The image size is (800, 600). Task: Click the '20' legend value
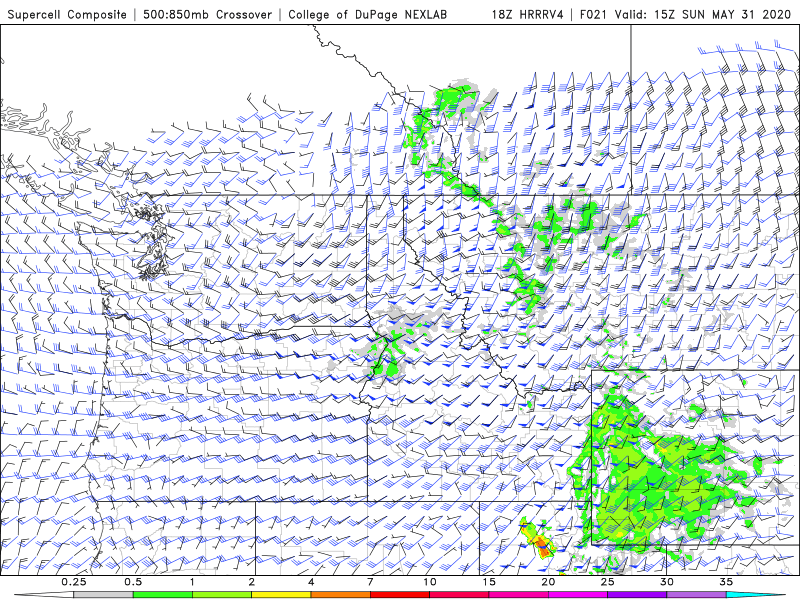click(548, 582)
